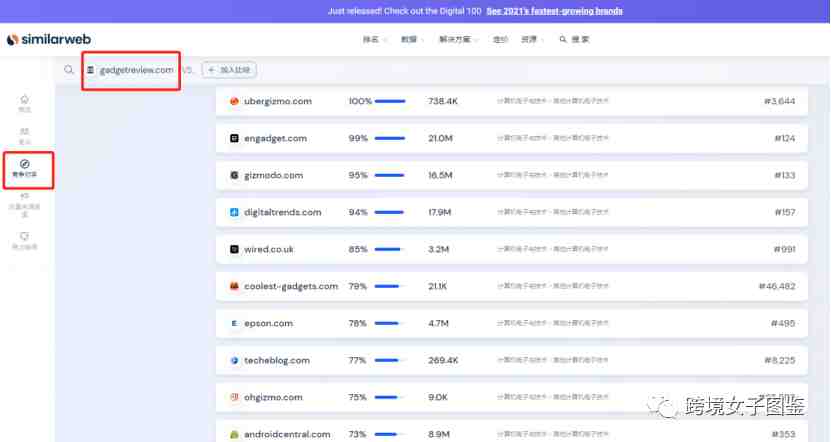Open the digitaltrends.com site link
Screen dimensions: 831x442
point(282,212)
